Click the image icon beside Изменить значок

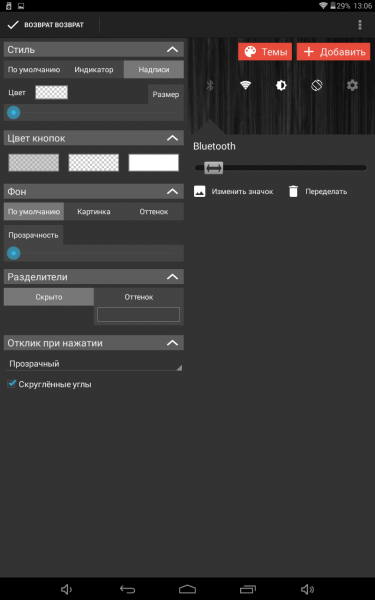click(x=200, y=191)
